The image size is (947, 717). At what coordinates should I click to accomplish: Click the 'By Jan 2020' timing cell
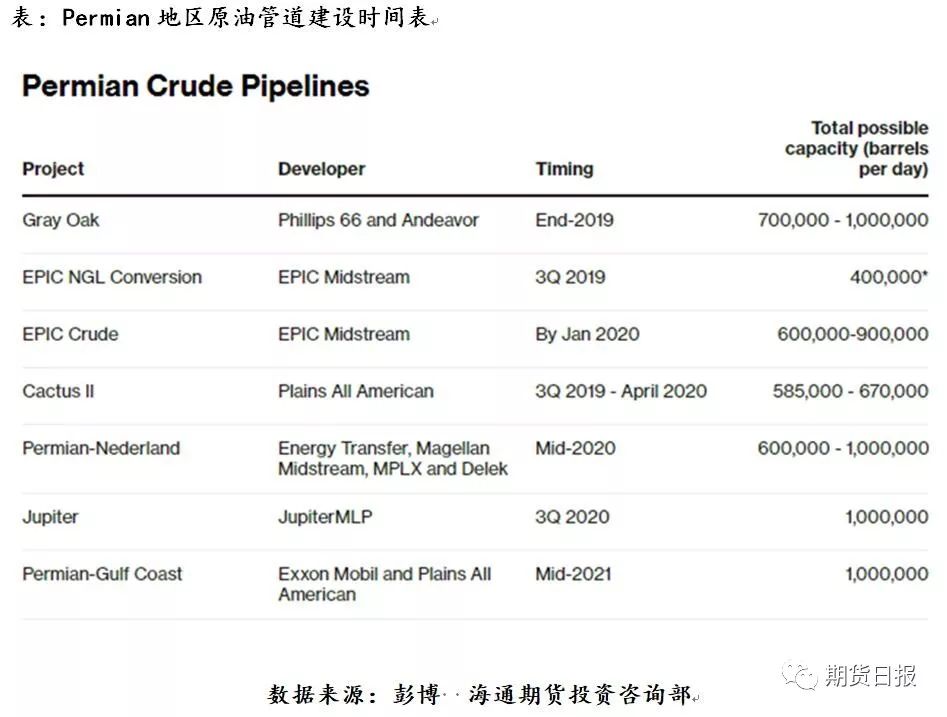[587, 334]
